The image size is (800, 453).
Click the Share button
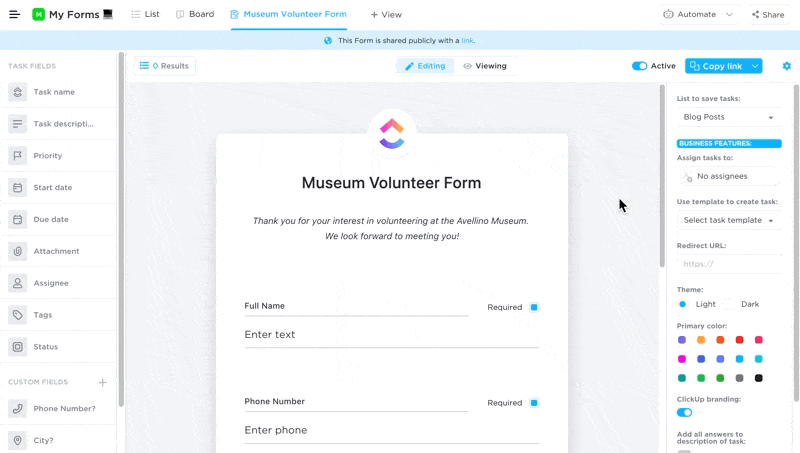pos(768,15)
